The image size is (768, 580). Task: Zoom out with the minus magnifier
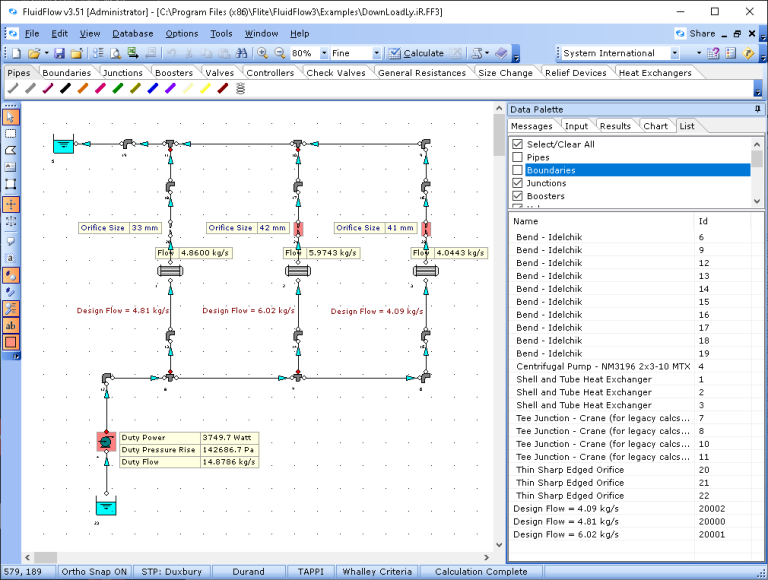(x=280, y=53)
